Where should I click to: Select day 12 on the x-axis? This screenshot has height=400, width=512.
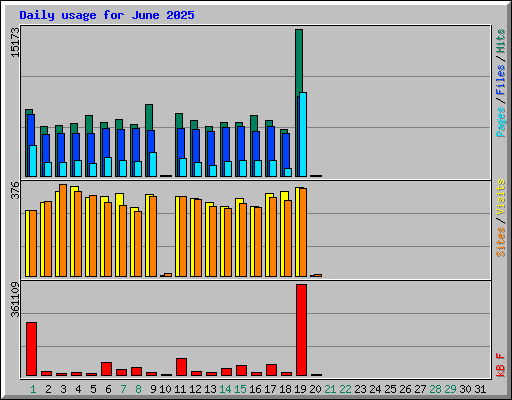(195, 389)
